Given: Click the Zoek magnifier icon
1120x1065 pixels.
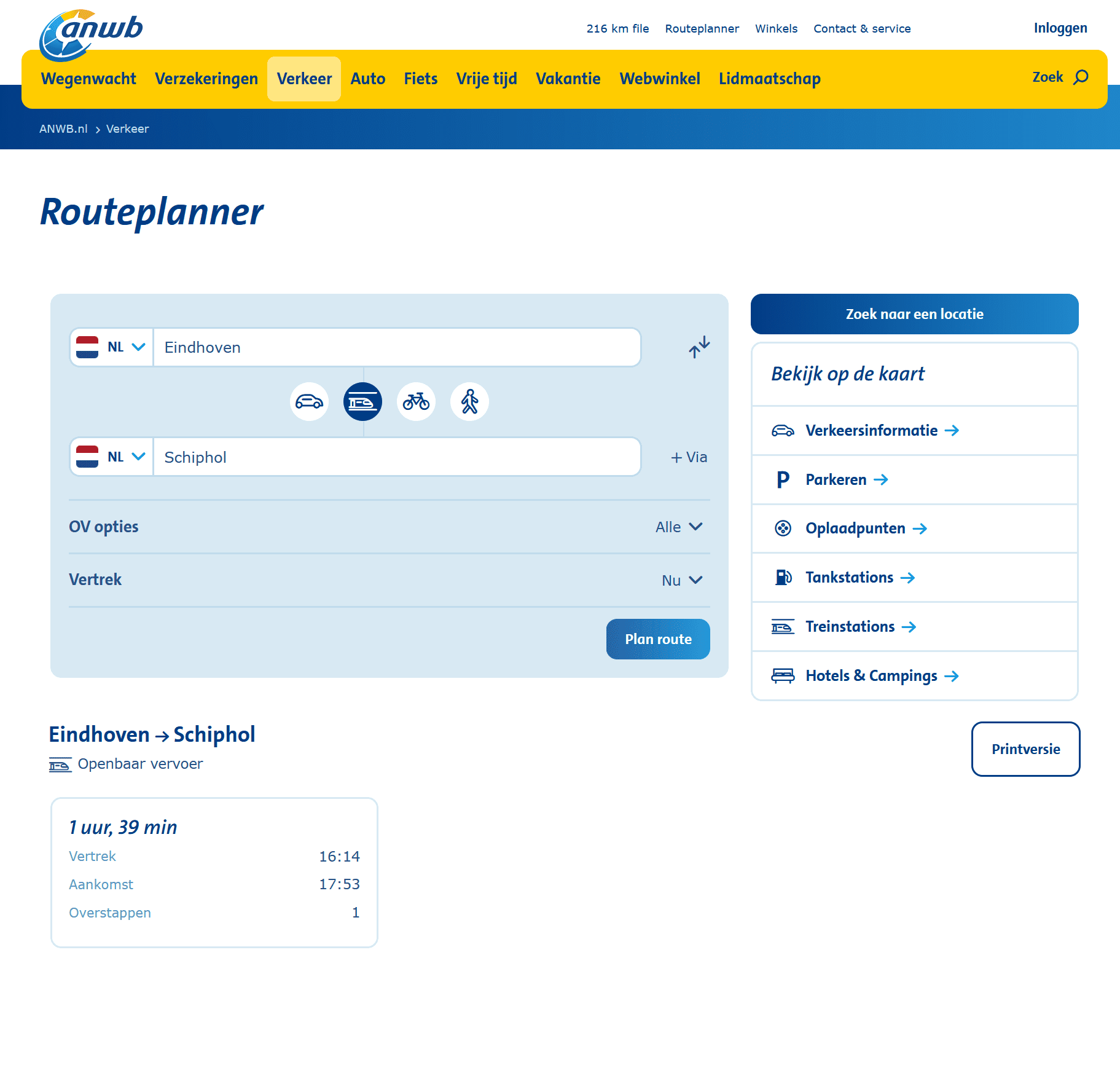Looking at the screenshot, I should pos(1081,77).
